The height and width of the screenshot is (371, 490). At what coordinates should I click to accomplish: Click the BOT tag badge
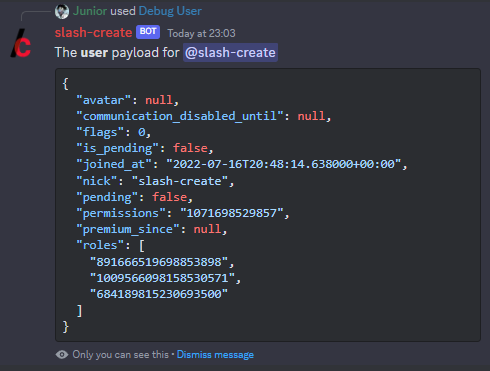pos(148,32)
